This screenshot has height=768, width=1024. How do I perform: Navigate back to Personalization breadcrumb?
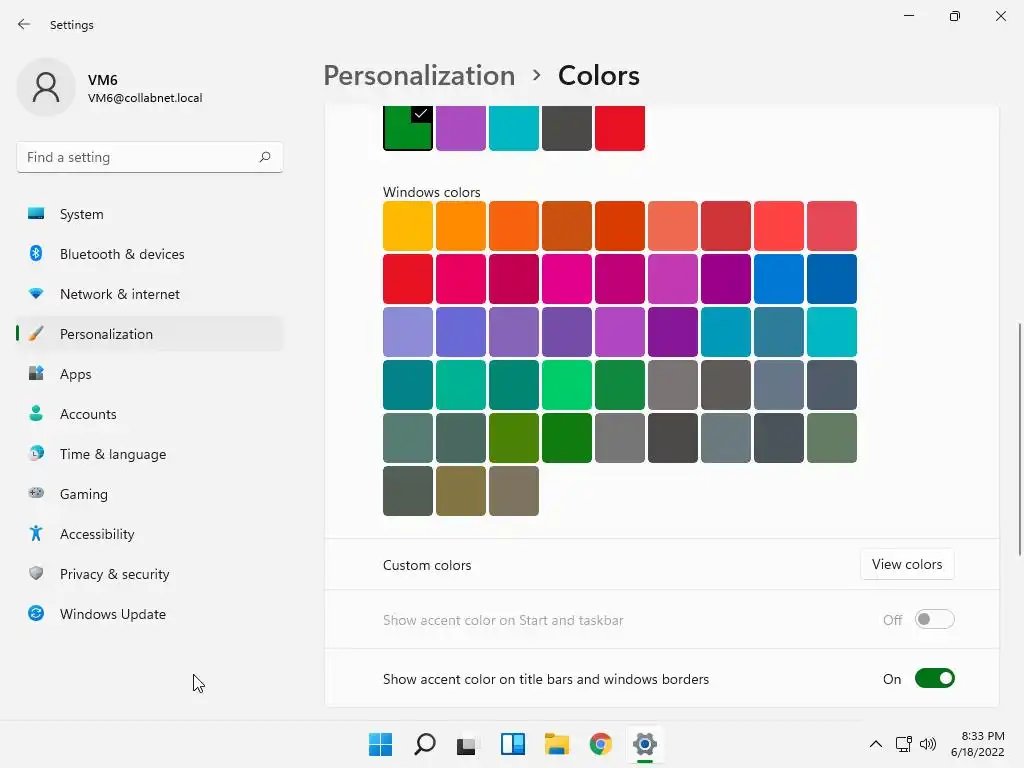point(418,76)
